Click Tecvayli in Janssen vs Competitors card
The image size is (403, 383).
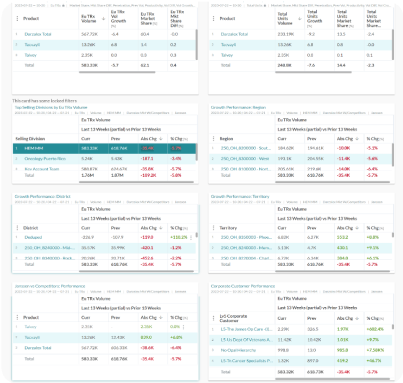tap(32, 337)
